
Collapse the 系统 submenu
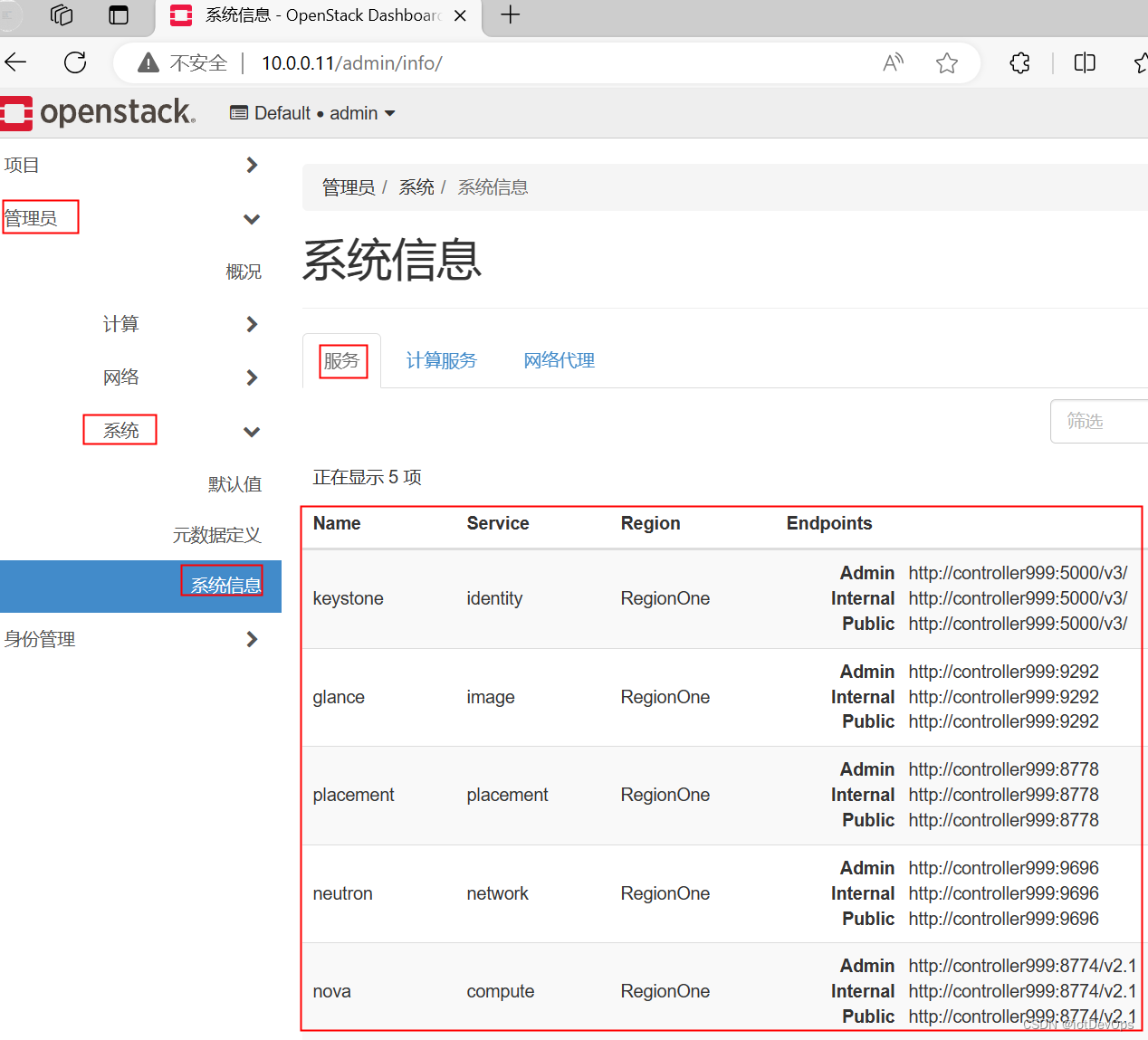coord(180,431)
